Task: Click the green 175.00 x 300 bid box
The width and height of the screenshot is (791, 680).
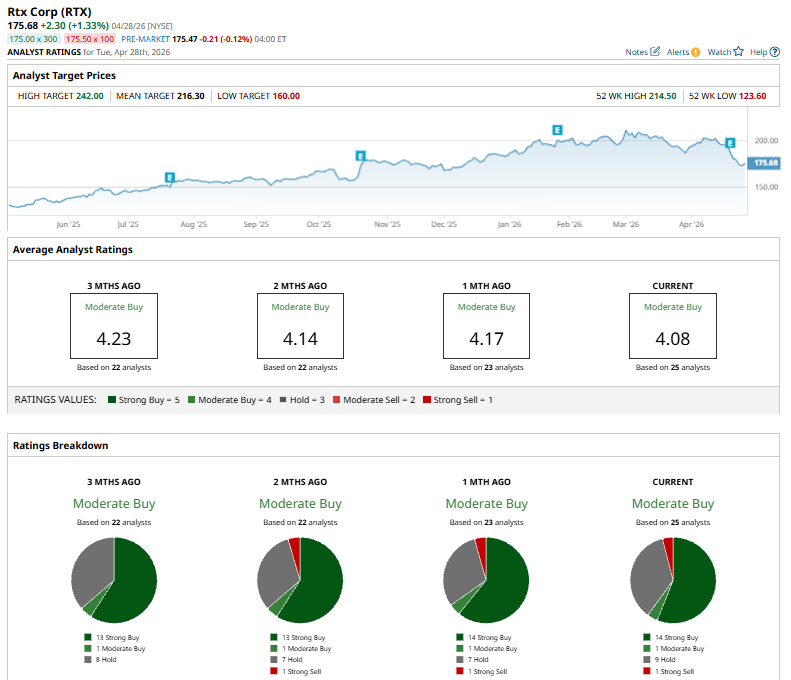Action: coord(33,38)
